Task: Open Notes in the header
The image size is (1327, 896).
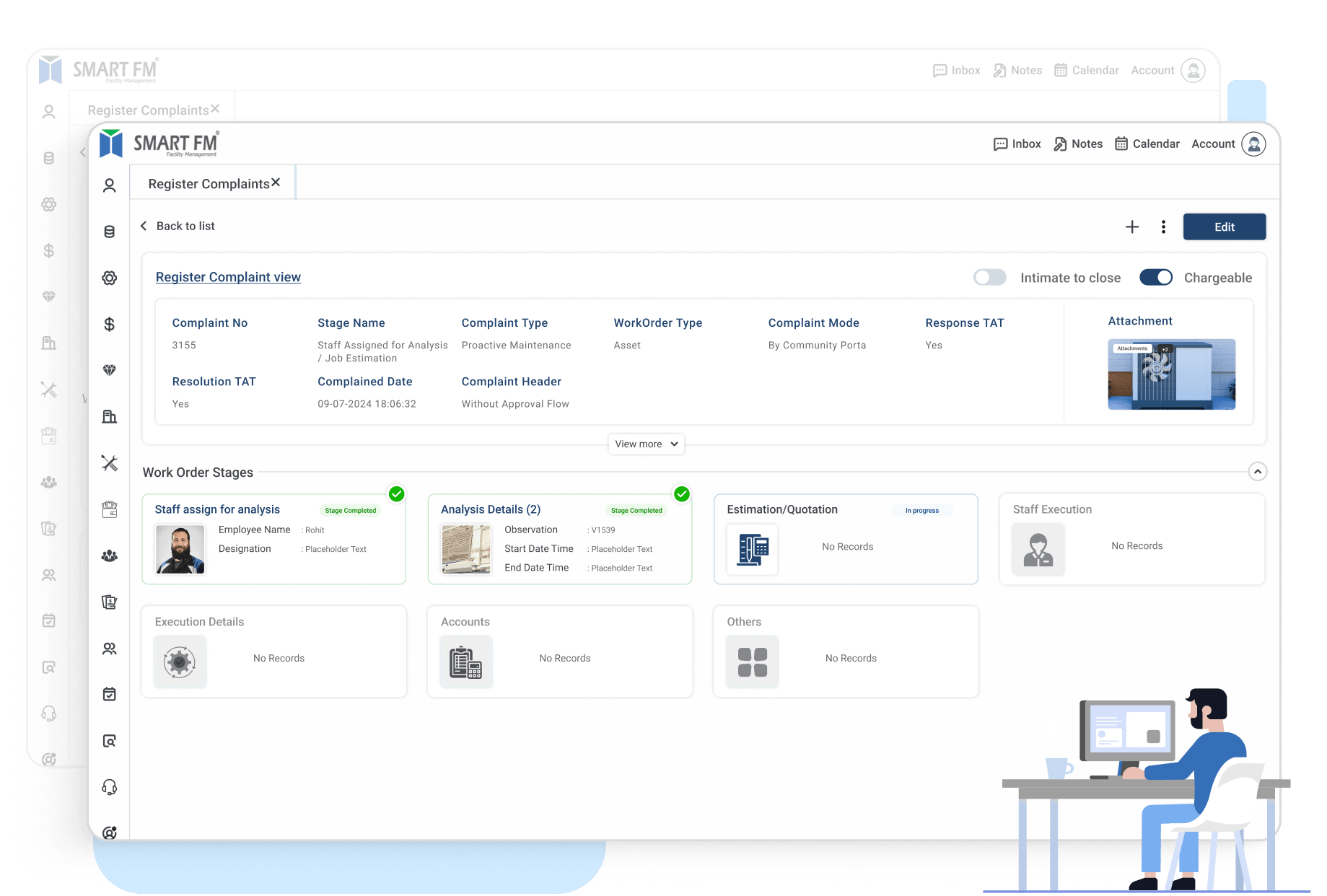Action: (1077, 144)
